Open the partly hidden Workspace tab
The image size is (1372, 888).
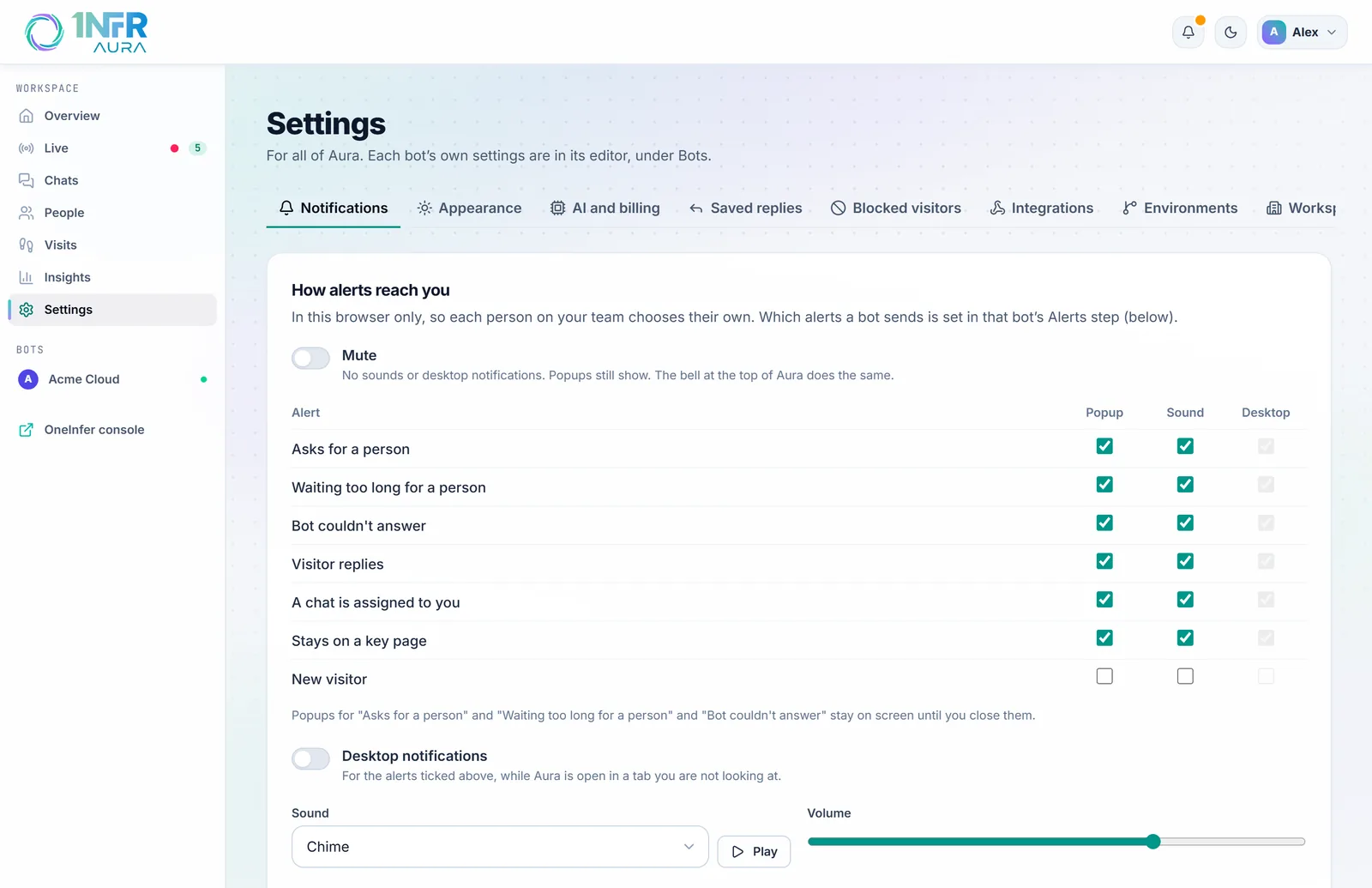[1302, 208]
